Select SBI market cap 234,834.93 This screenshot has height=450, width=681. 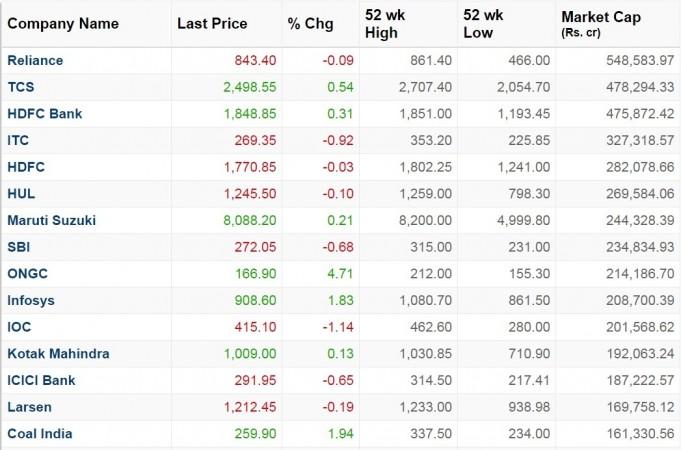point(640,247)
